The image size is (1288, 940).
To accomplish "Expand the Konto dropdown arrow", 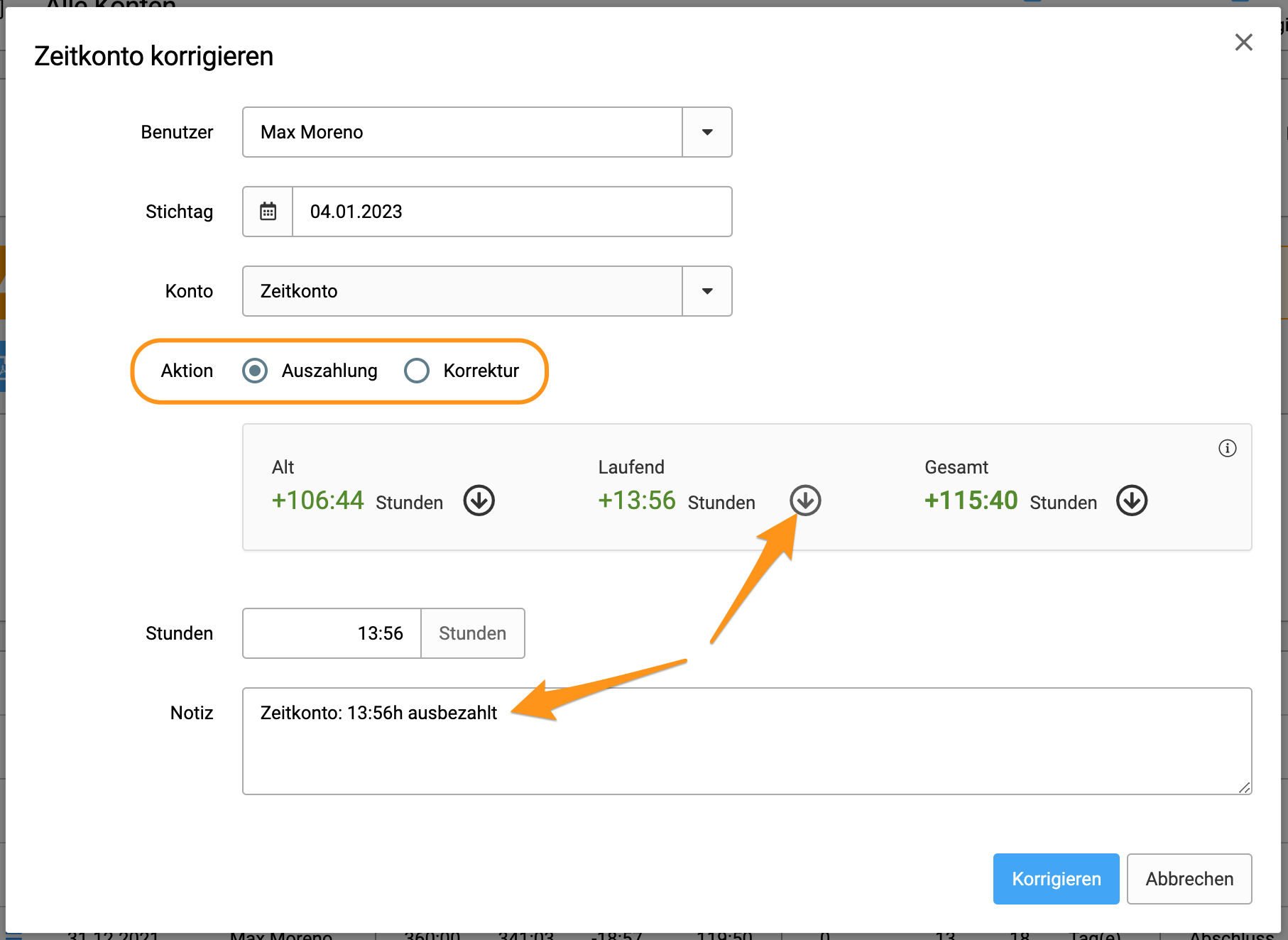I will 707,291.
